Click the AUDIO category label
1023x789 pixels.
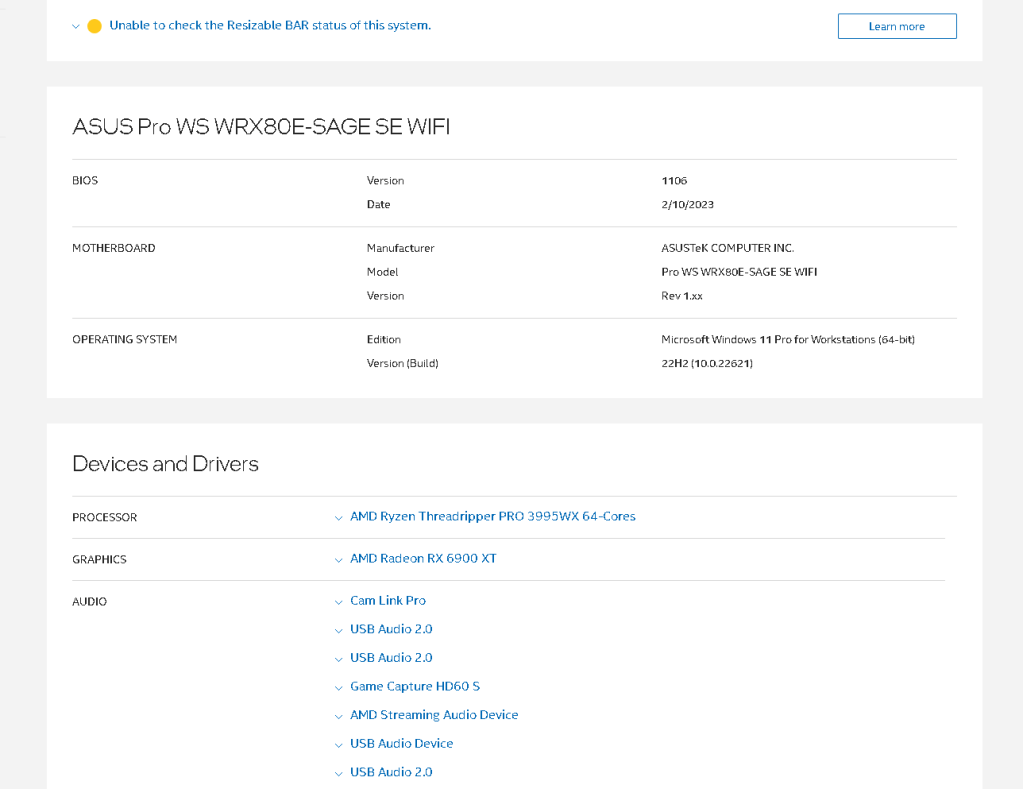click(89, 602)
